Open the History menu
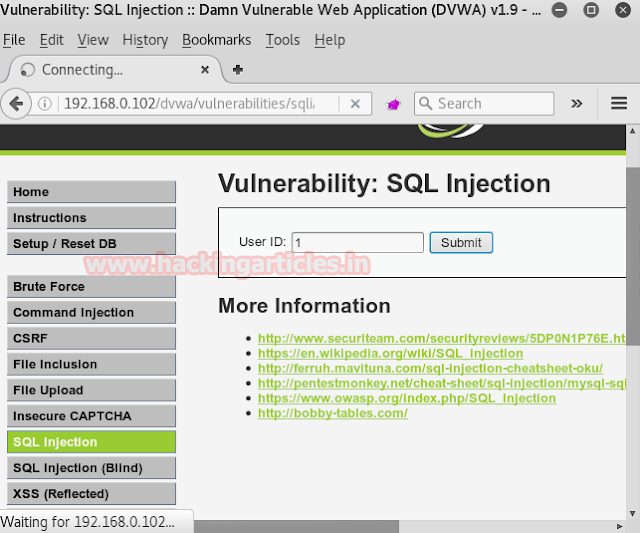This screenshot has width=640, height=533. click(145, 40)
